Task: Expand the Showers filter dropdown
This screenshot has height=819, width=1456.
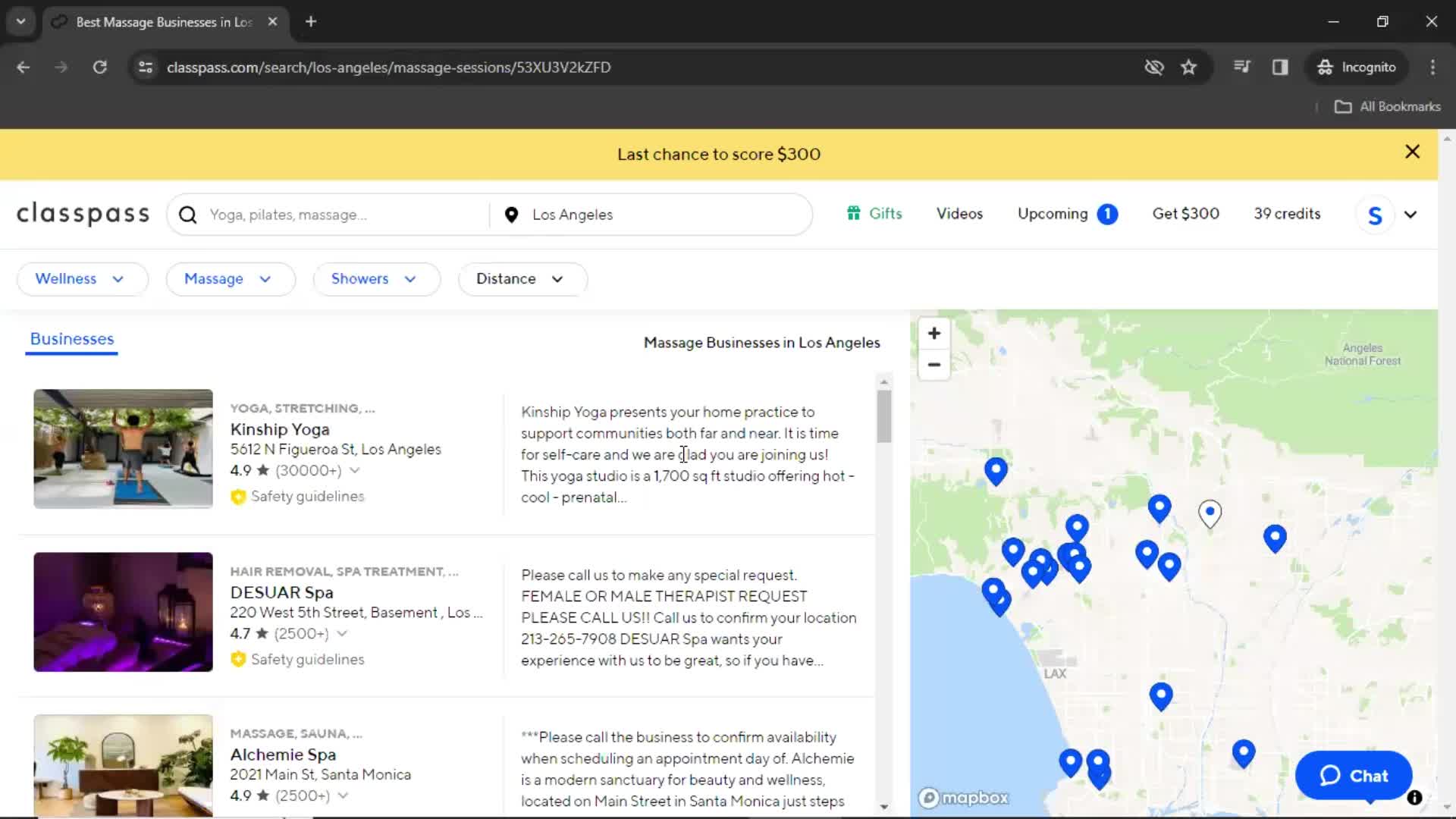Action: click(376, 279)
